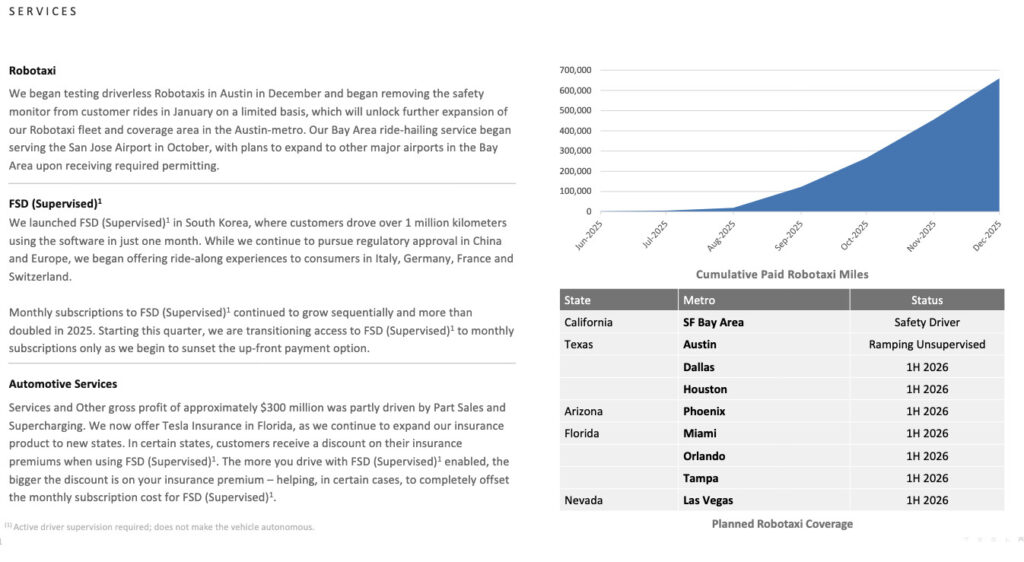Click the State column header
The height and width of the screenshot is (562, 1024).
(578, 300)
